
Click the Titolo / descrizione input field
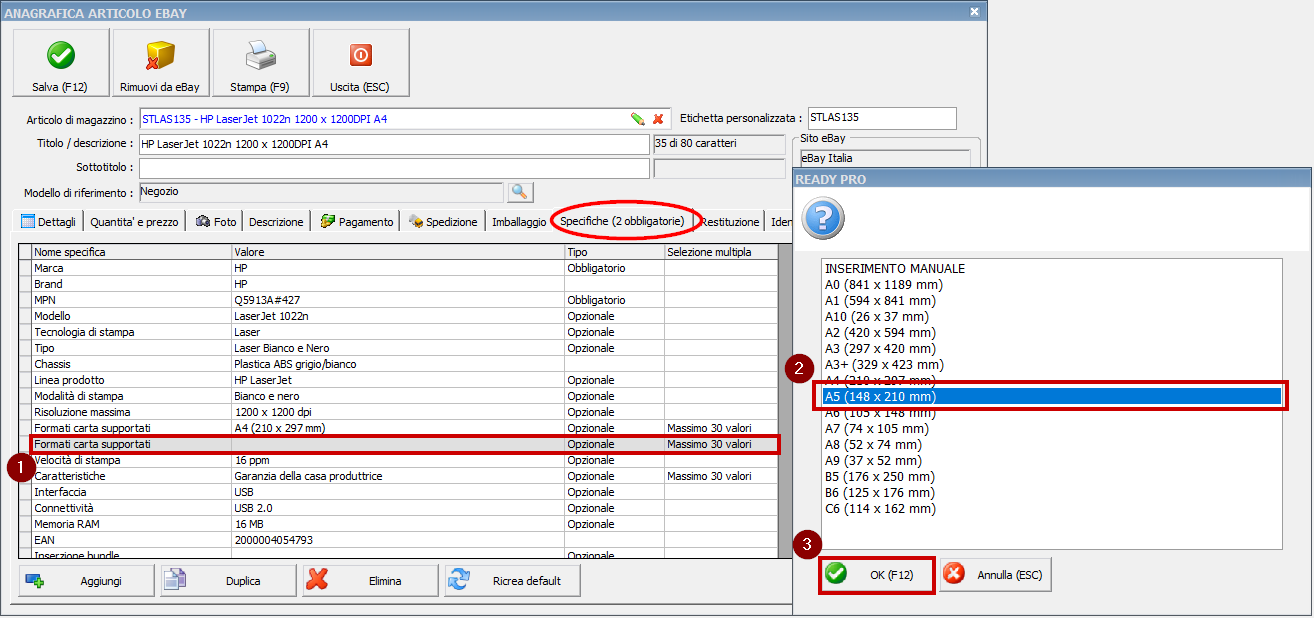point(394,145)
